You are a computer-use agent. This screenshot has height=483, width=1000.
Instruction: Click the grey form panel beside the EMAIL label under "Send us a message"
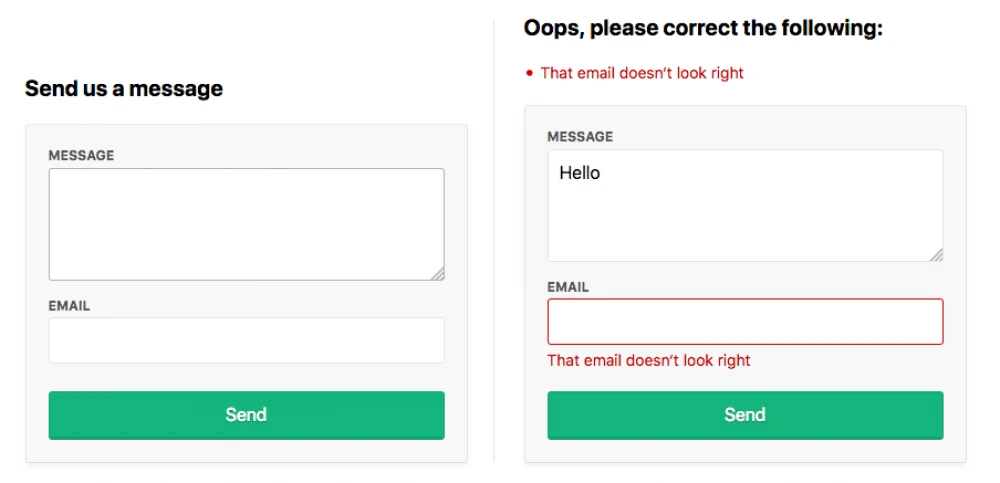click(x=270, y=303)
